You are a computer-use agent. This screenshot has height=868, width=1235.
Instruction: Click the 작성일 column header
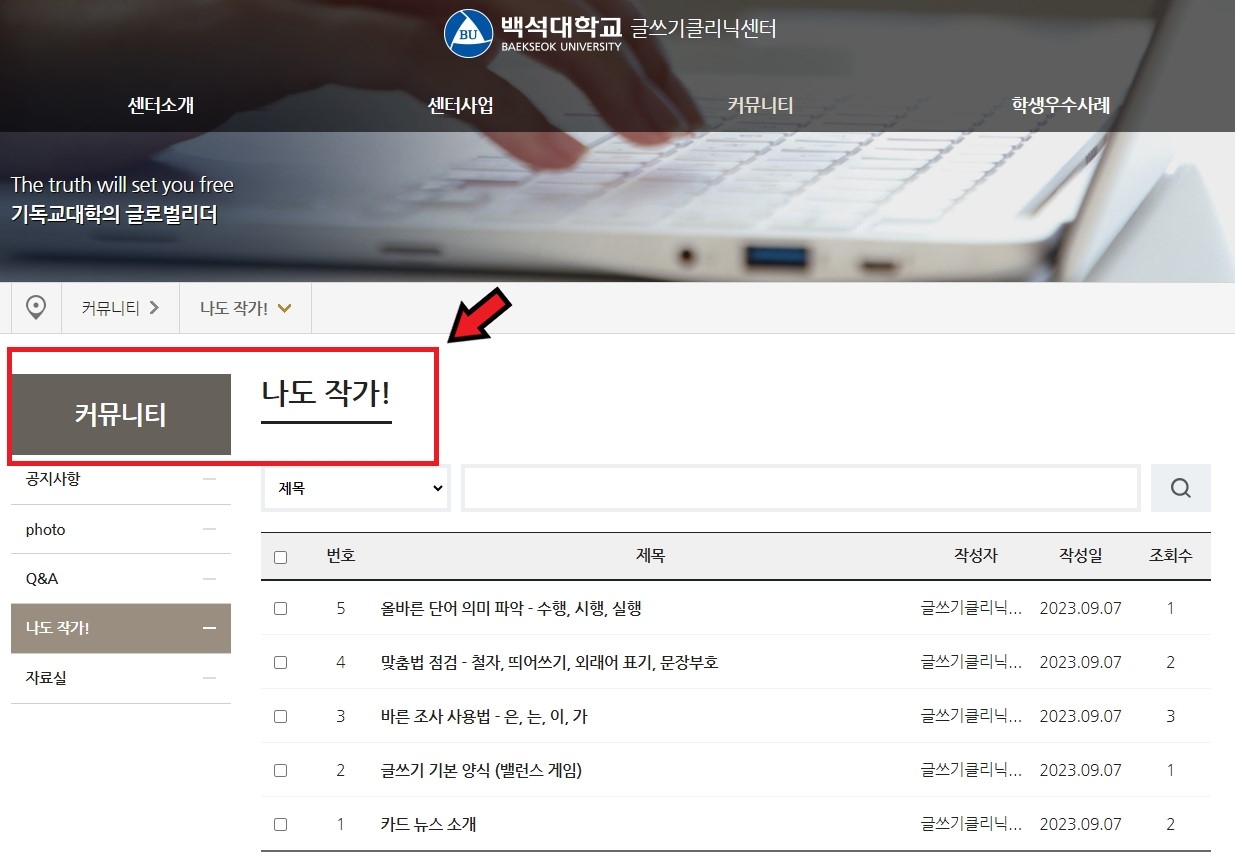coord(1081,556)
